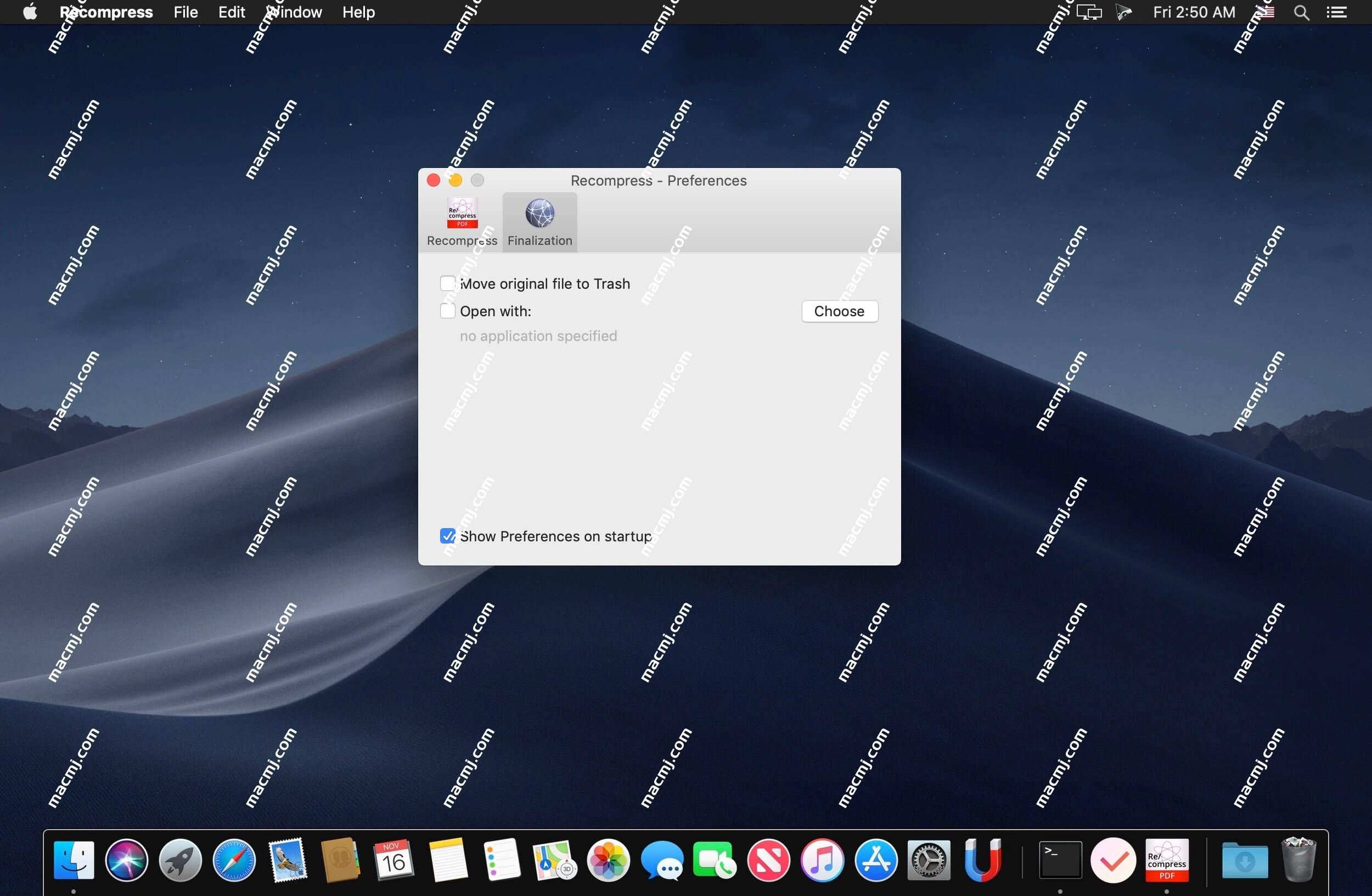Open App Store from the Dock
The width and height of the screenshot is (1372, 896).
tap(876, 860)
